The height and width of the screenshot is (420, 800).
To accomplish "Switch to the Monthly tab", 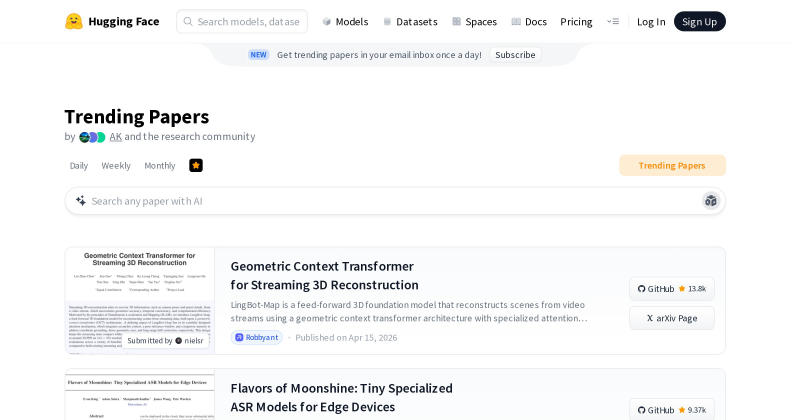I will coord(160,165).
